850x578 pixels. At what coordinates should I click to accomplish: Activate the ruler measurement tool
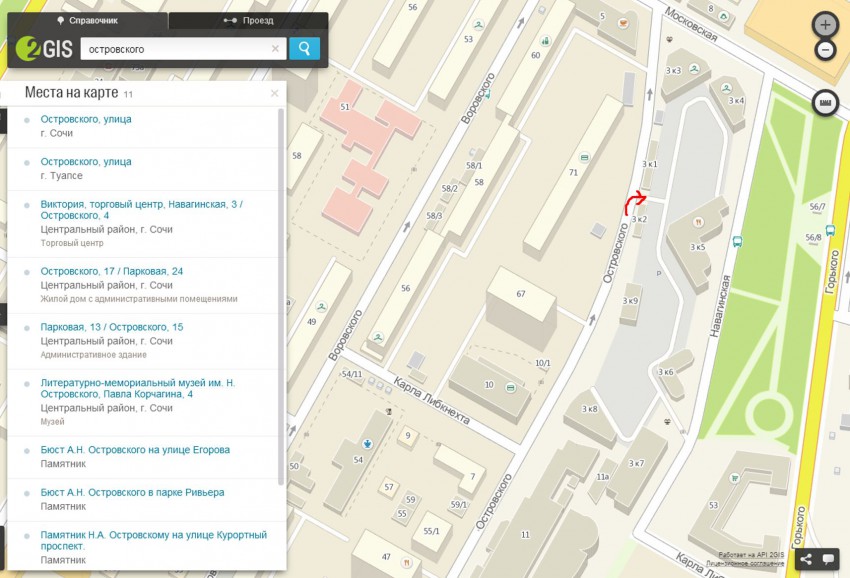tap(825, 102)
